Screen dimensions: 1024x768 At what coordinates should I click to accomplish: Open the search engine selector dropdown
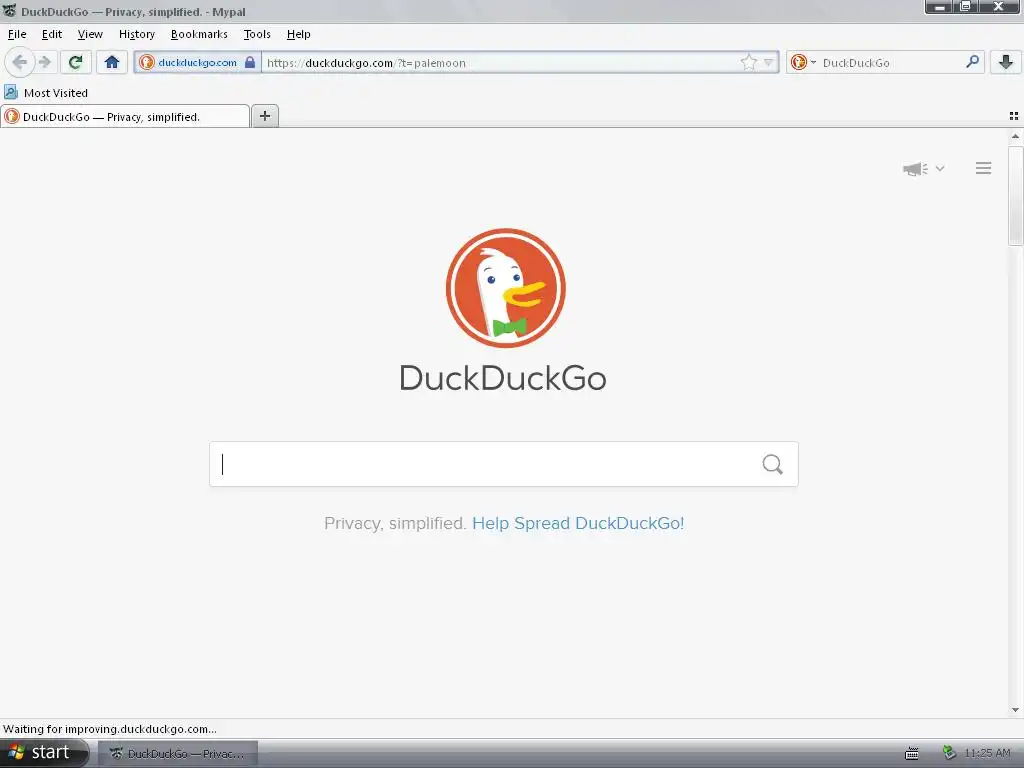coord(803,63)
